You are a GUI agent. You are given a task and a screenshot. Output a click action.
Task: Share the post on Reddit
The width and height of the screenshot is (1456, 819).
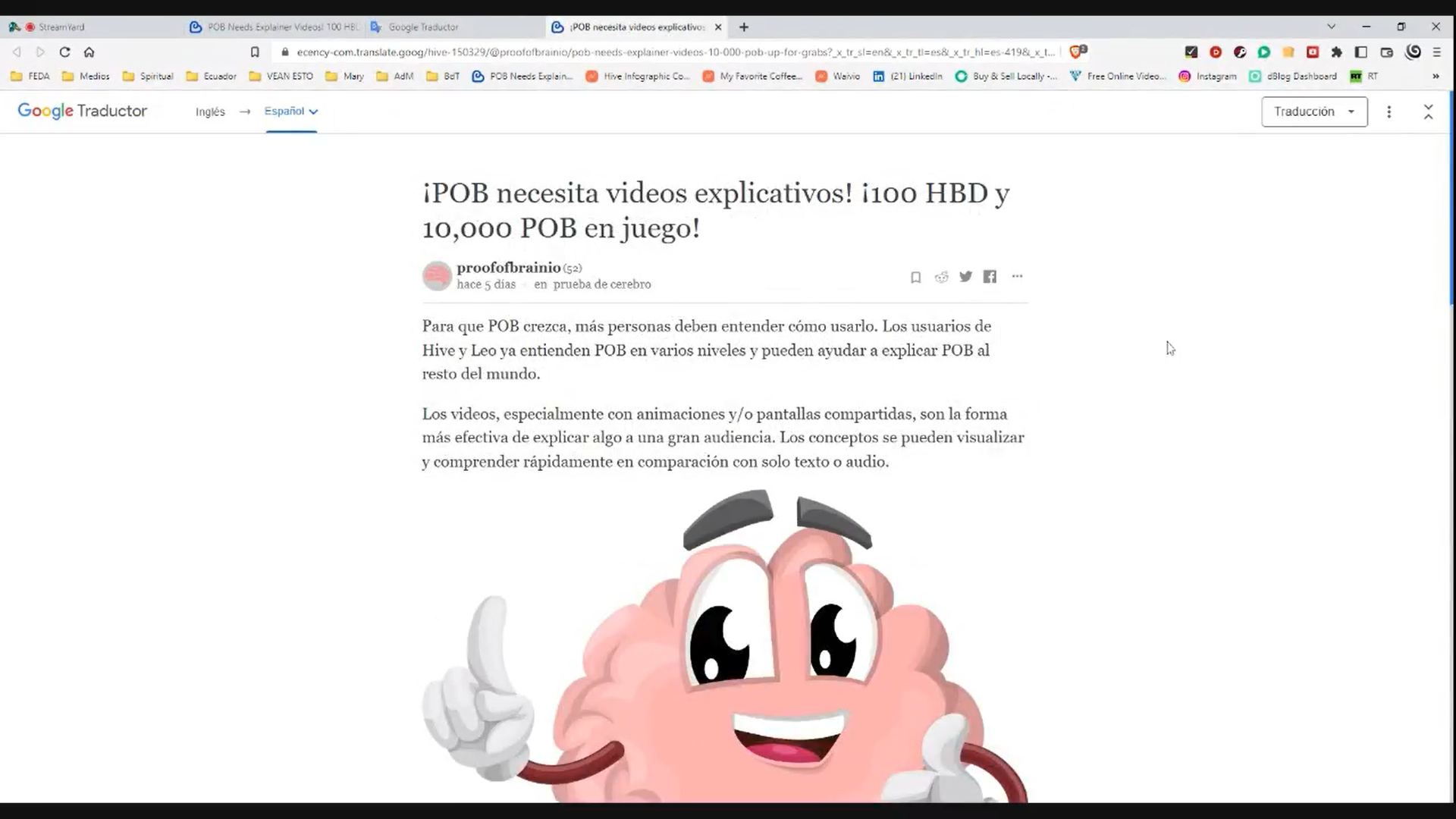[941, 277]
